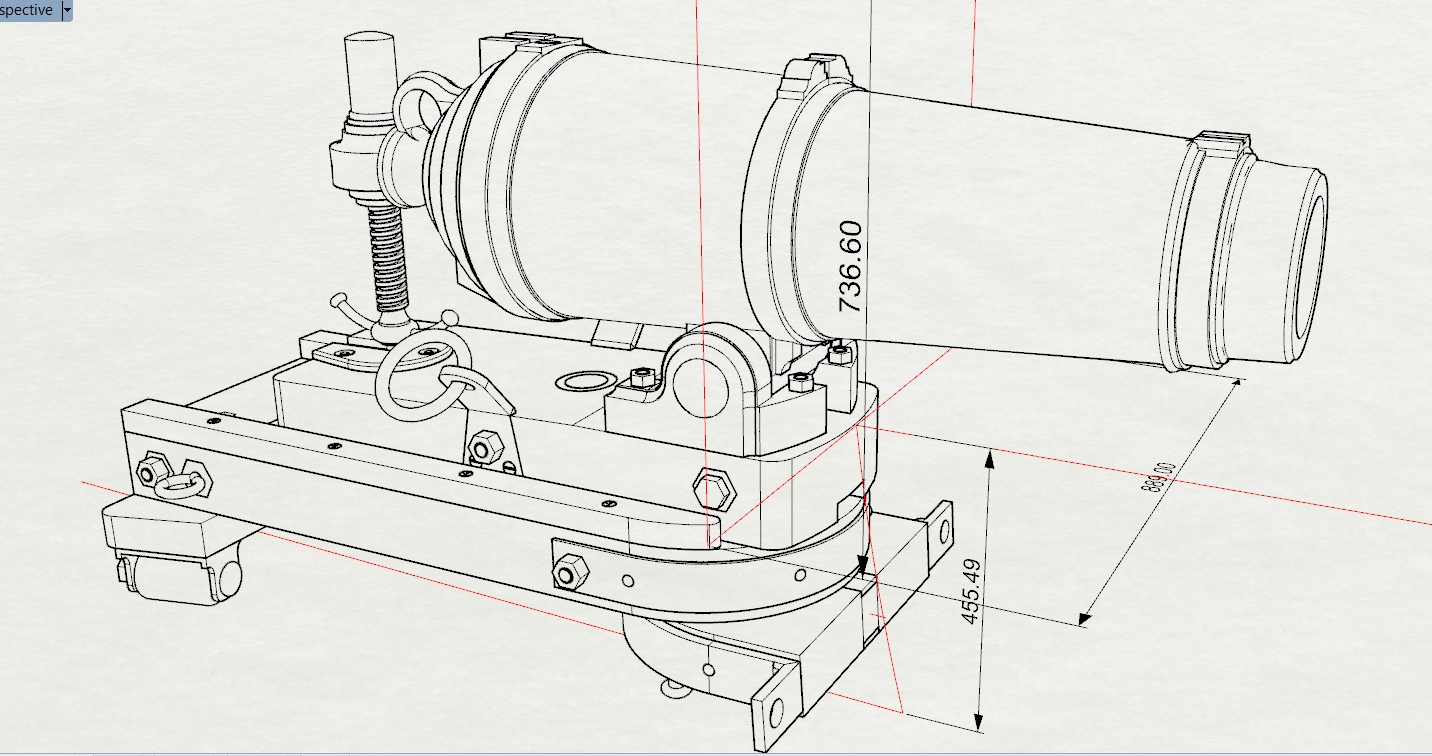Click the Perspective viewport title label
Viewport: 1432px width, 756px height.
28,10
